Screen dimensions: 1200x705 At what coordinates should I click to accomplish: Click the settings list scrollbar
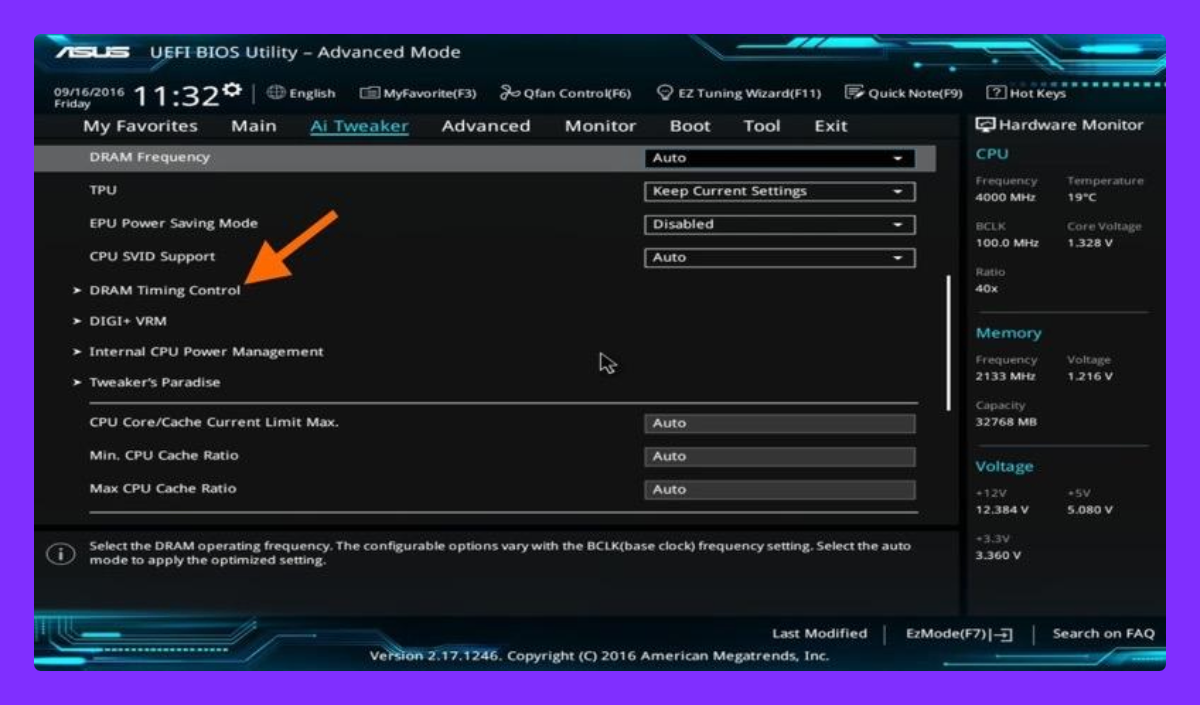click(948, 342)
